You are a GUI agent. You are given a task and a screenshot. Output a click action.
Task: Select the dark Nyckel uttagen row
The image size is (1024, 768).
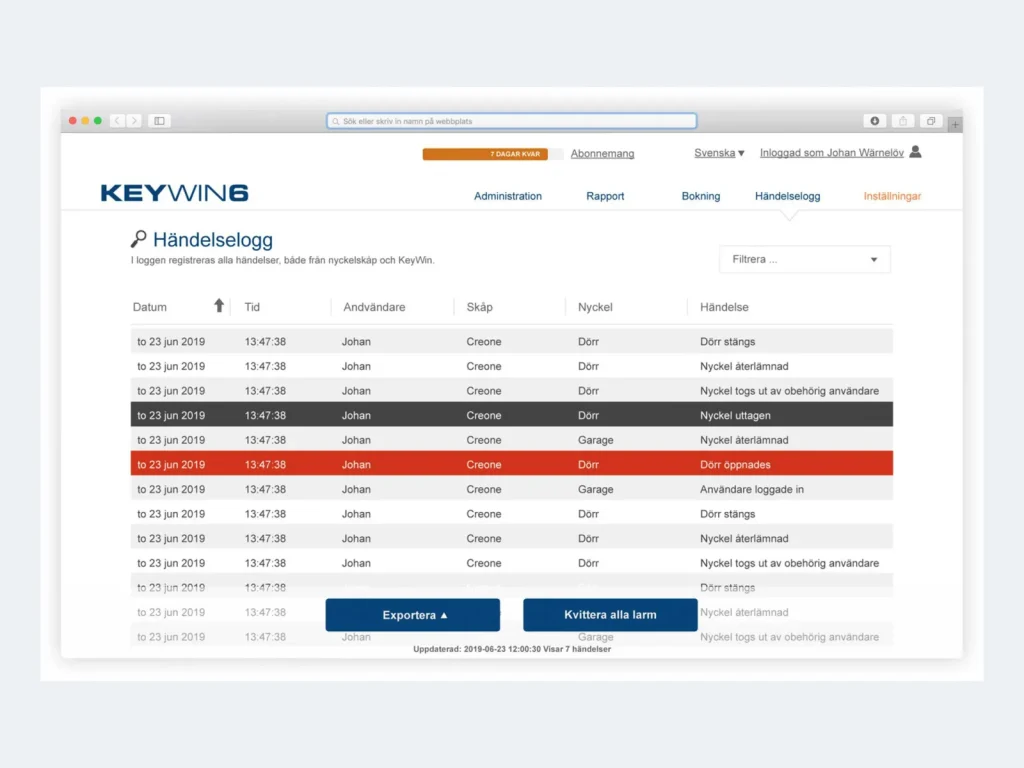pyautogui.click(x=511, y=415)
